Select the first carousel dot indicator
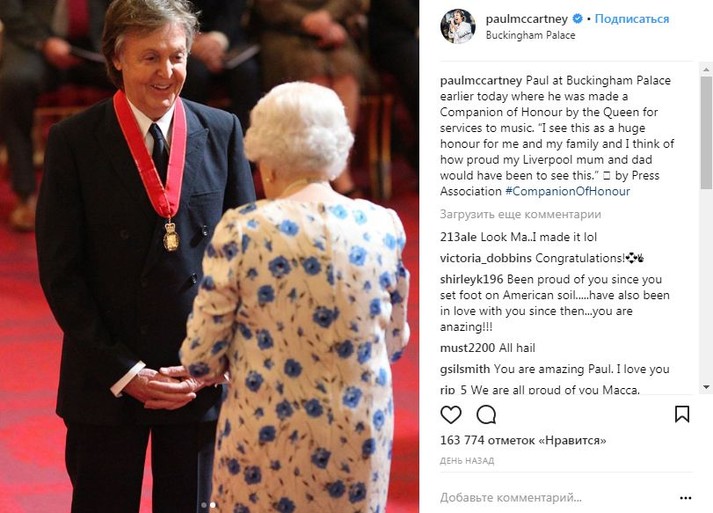 coord(204,505)
